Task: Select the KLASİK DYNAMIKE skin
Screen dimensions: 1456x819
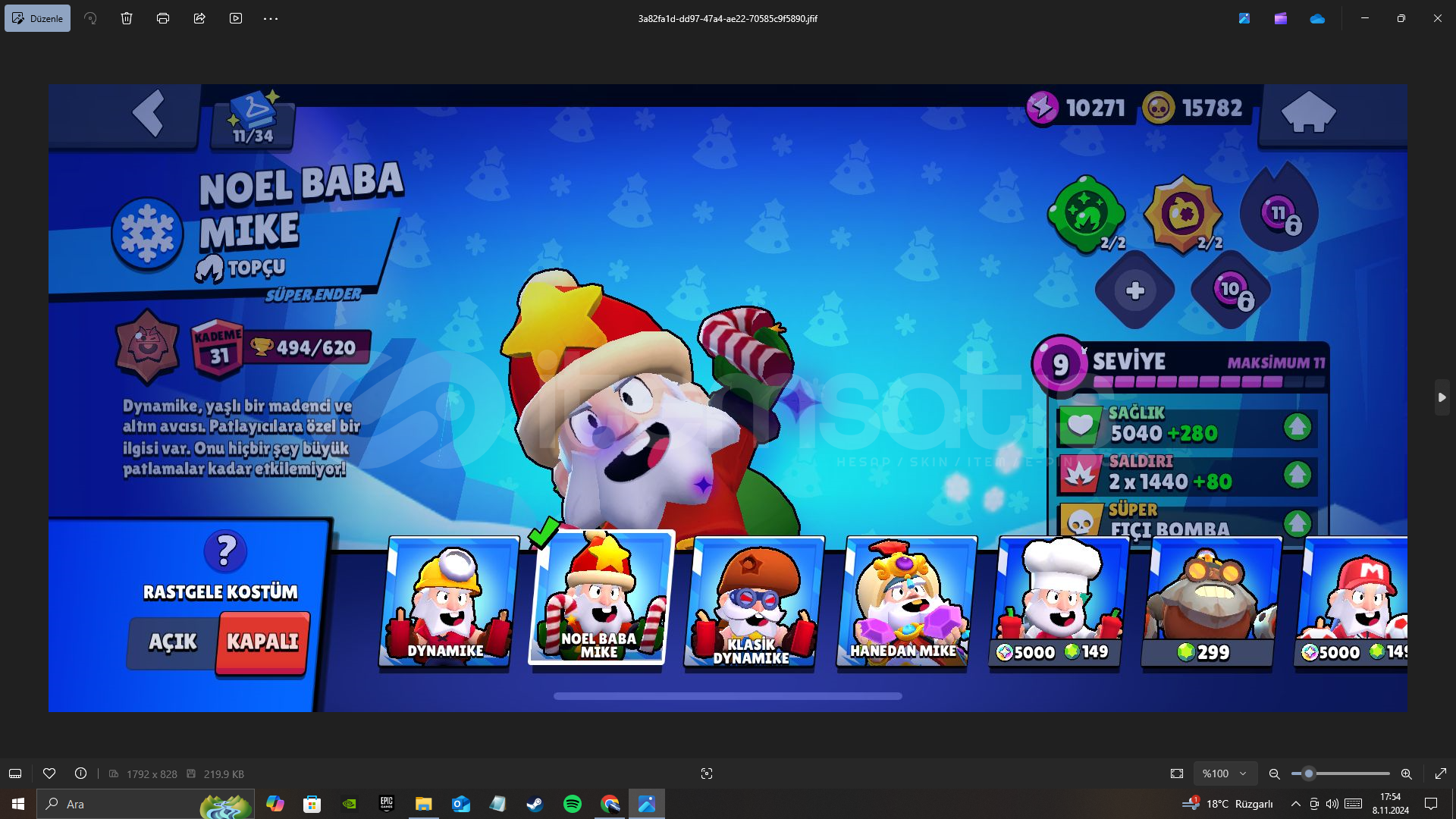Action: (x=753, y=601)
